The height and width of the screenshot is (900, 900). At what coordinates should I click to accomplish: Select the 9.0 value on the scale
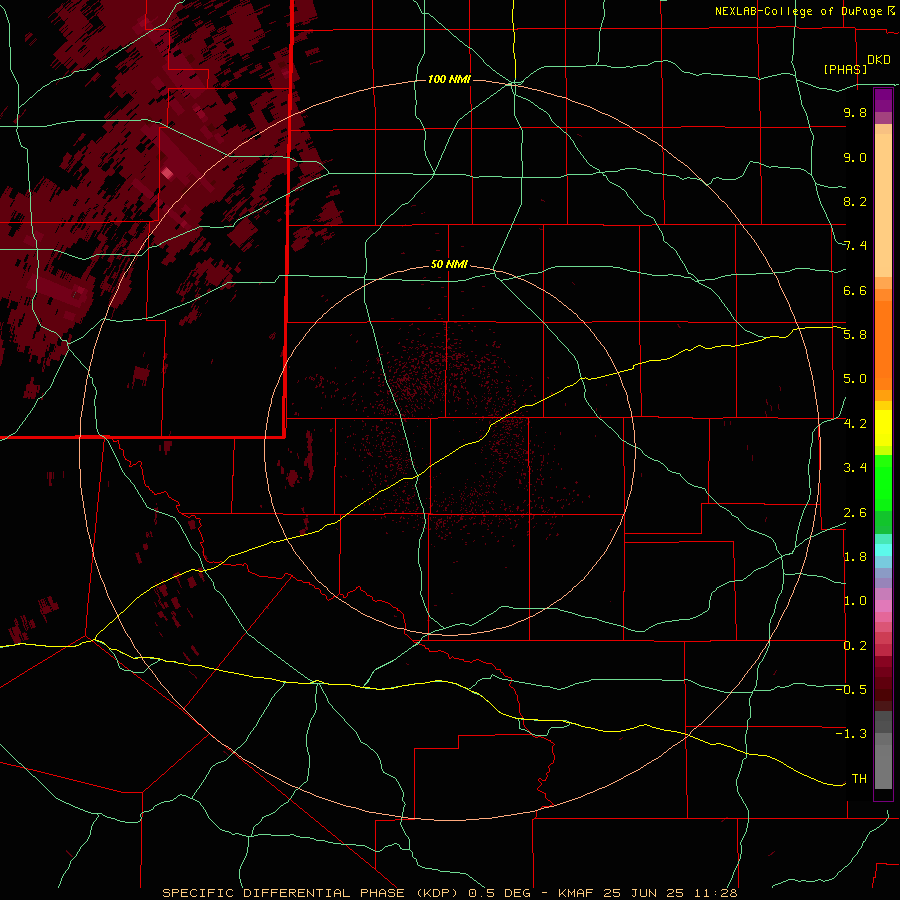pos(855,157)
